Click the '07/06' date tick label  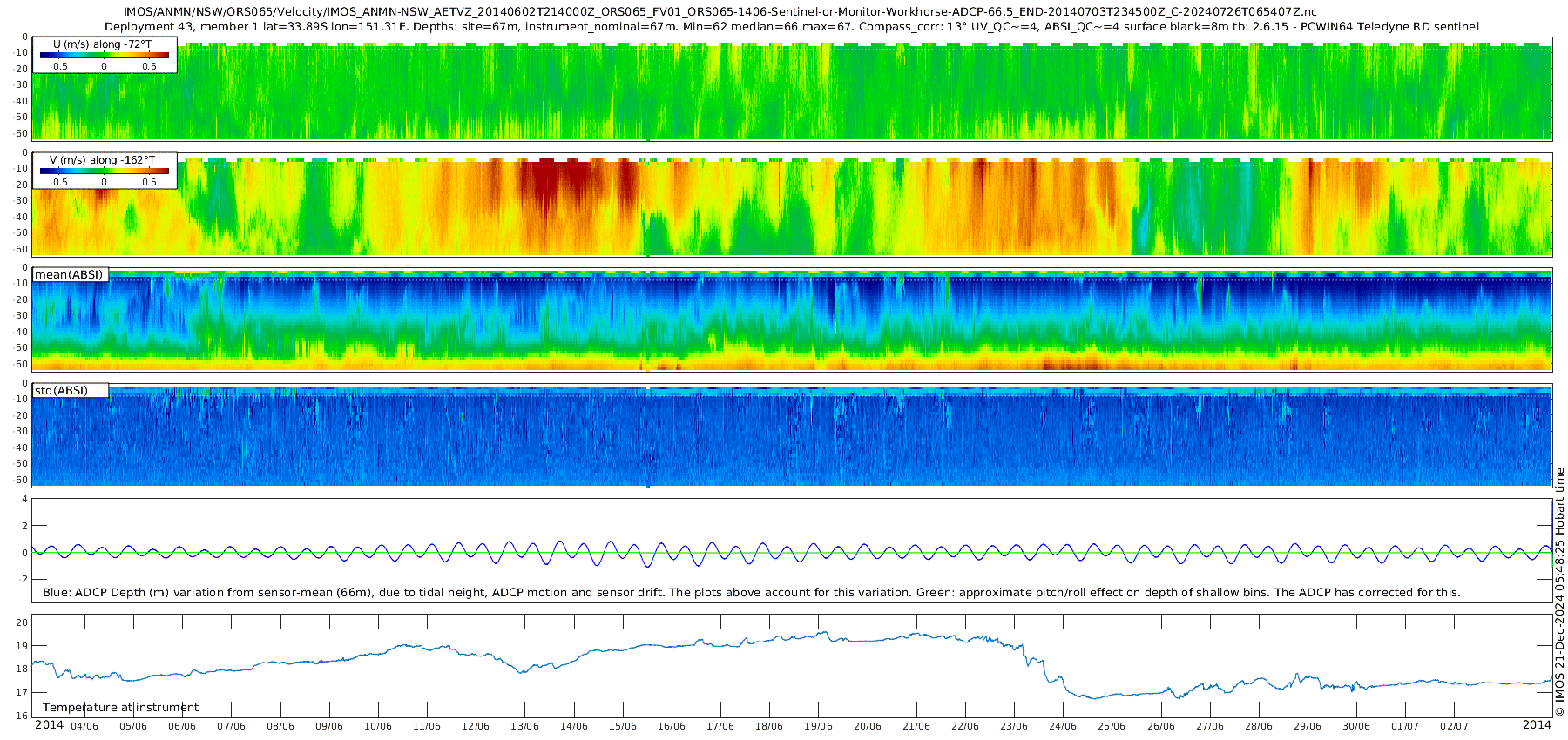231,726
